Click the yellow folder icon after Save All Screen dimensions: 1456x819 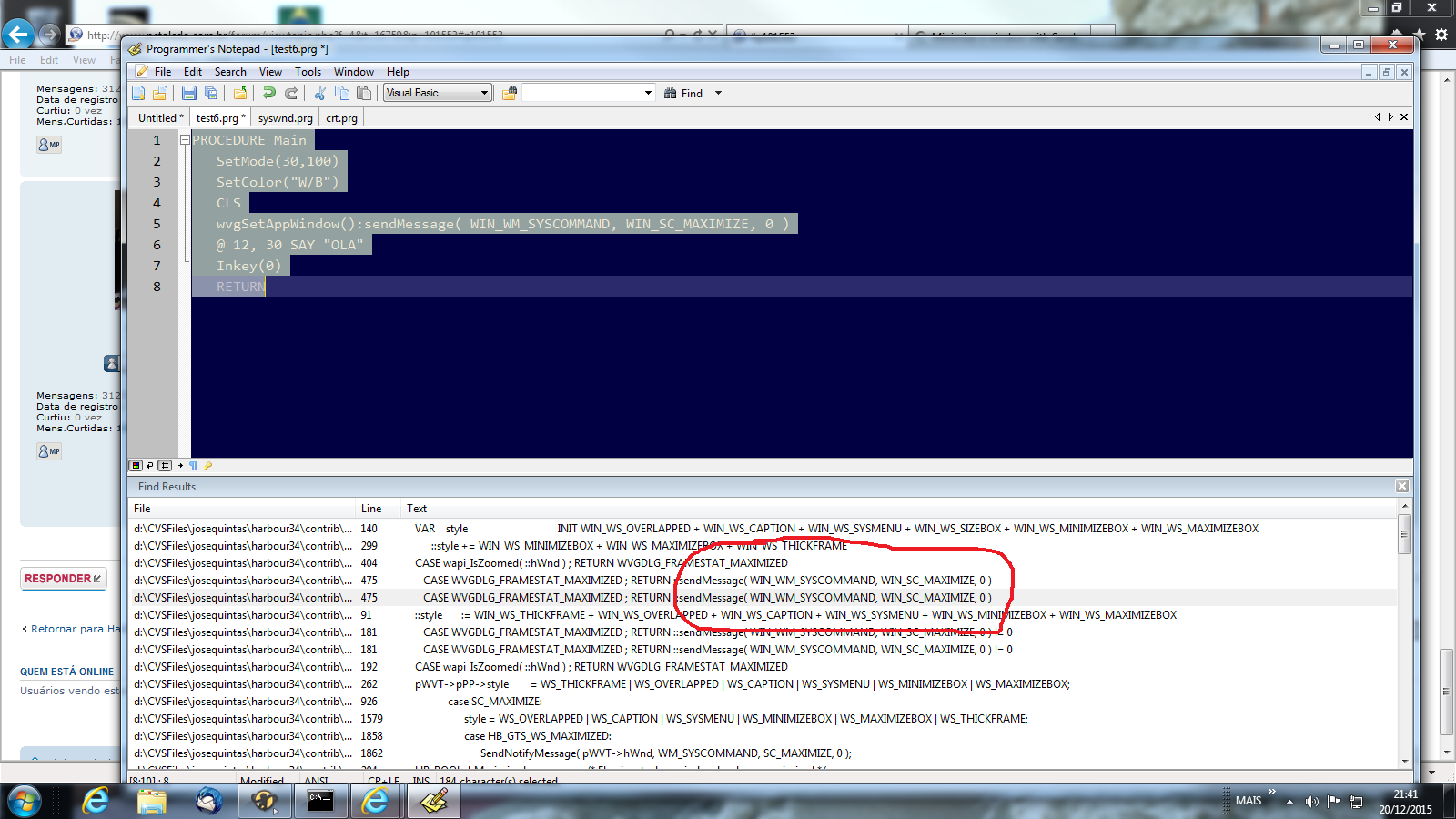point(240,93)
